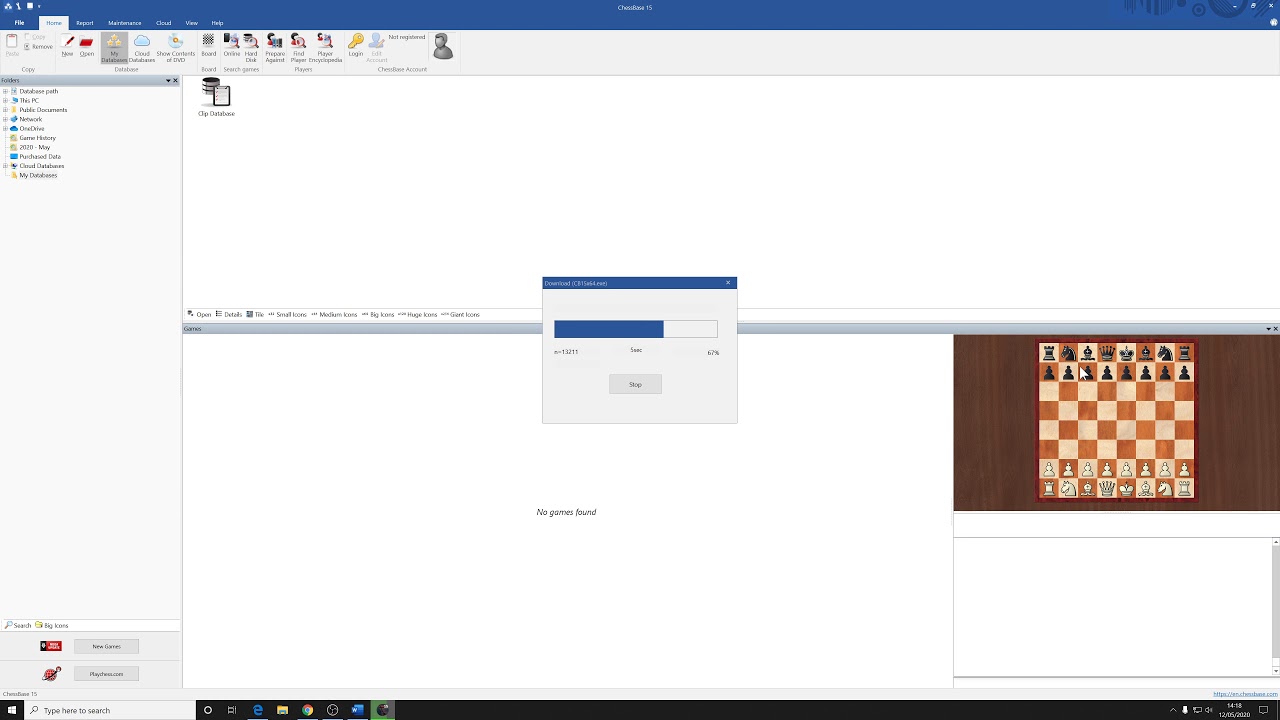The image size is (1280, 720).
Task: Click Remove in the Copy group
Action: point(40,47)
